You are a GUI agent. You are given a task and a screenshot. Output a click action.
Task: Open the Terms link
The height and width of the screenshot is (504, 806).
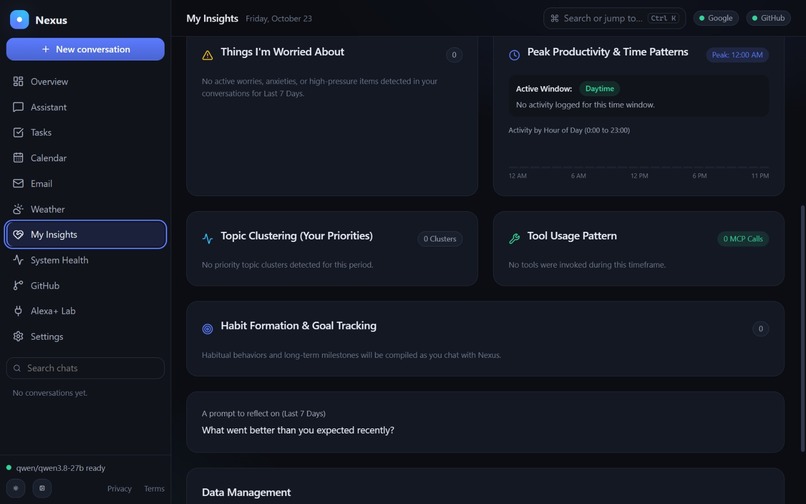pyautogui.click(x=154, y=489)
